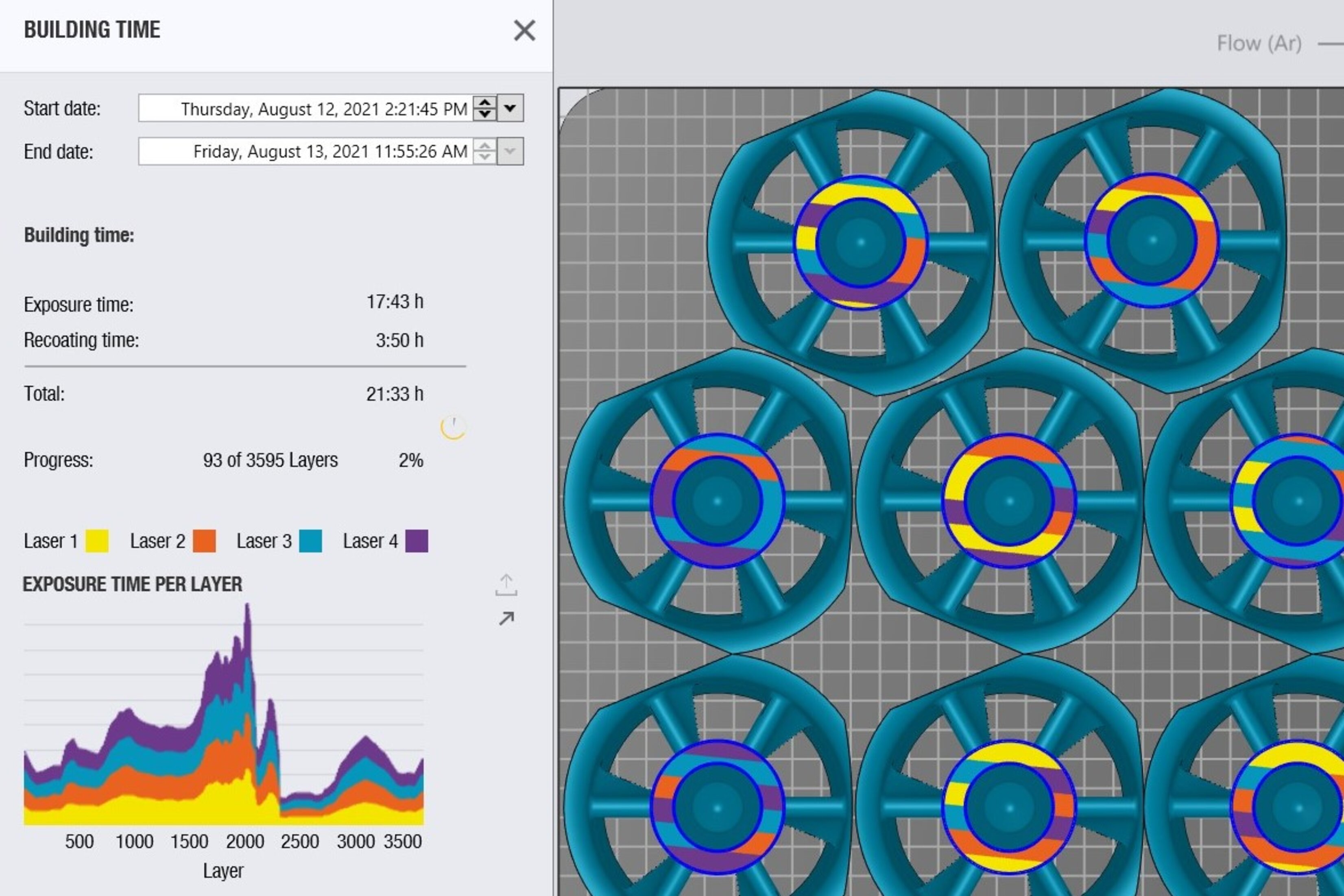The width and height of the screenshot is (1344, 896).
Task: Click the End date spinner arrows
Action: click(x=484, y=151)
